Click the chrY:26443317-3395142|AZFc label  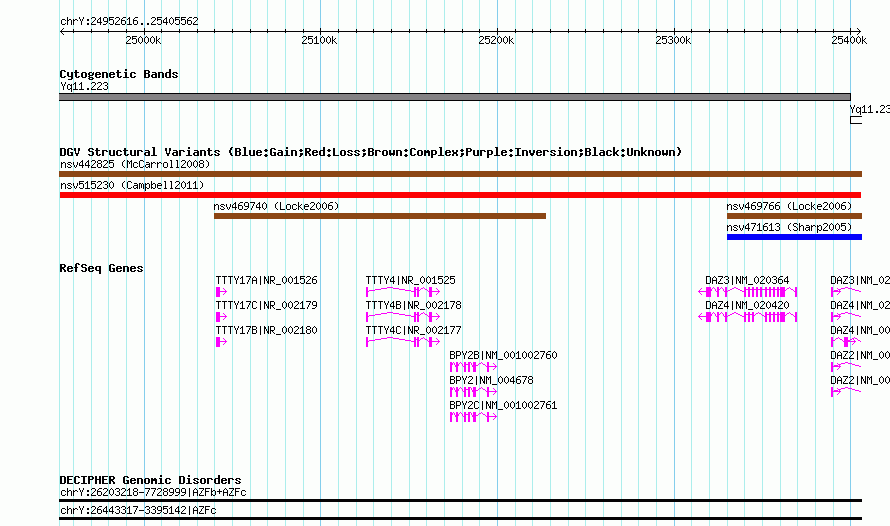tap(138, 510)
